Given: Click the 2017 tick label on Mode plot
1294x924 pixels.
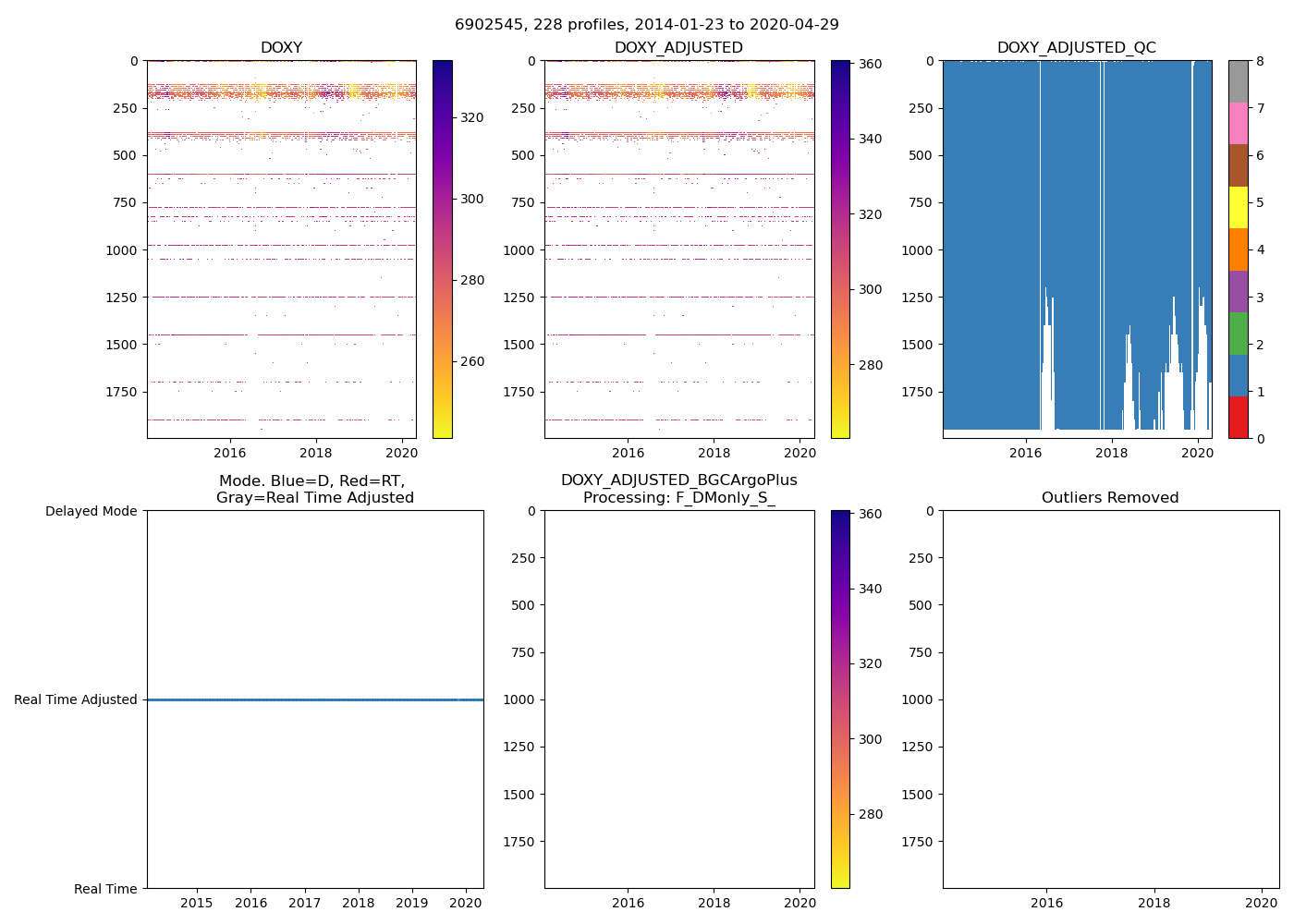Looking at the screenshot, I should pos(304,903).
